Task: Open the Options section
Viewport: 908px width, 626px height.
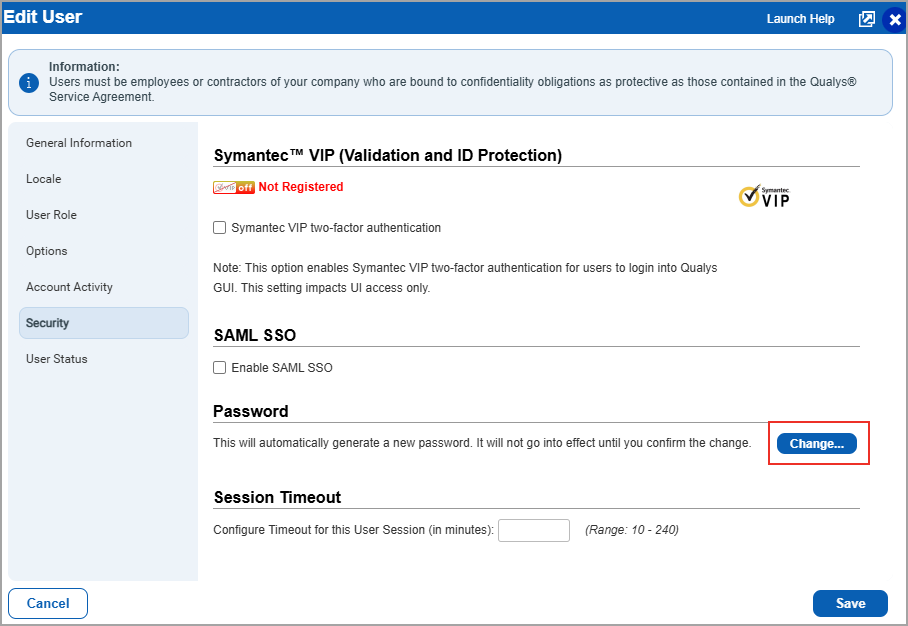Action: 47,251
